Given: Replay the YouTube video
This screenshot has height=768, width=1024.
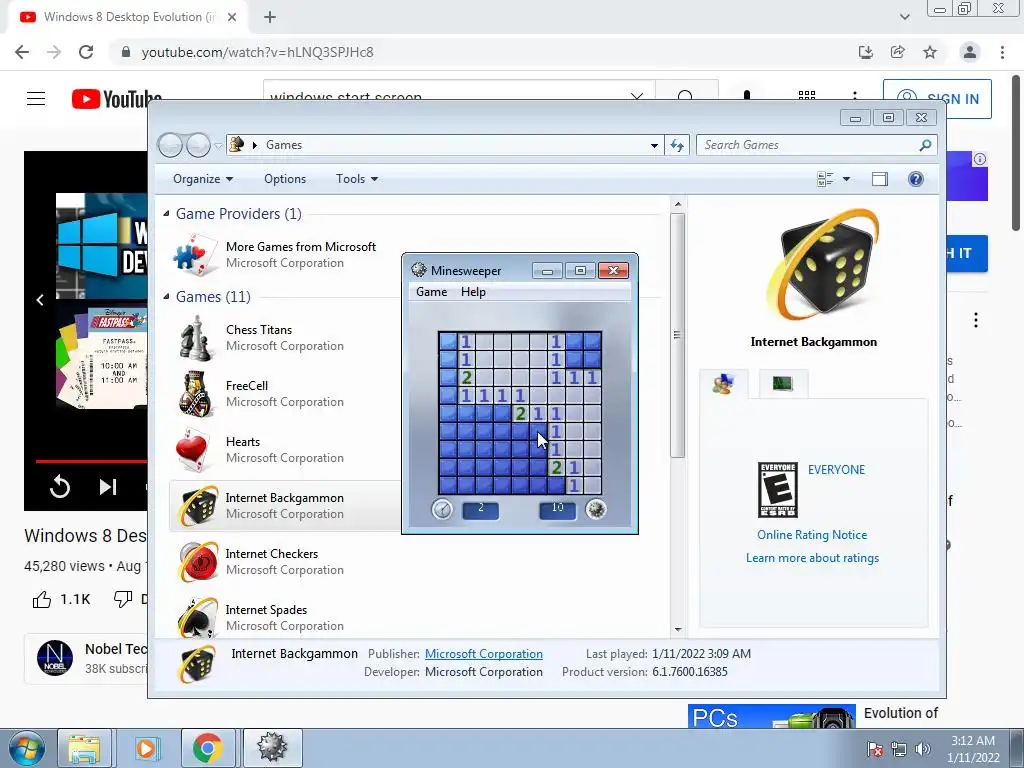Looking at the screenshot, I should click(59, 487).
